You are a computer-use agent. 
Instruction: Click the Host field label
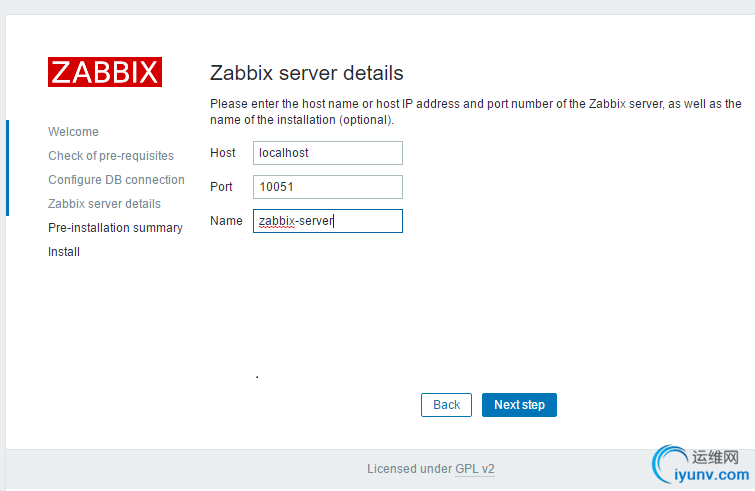click(222, 153)
